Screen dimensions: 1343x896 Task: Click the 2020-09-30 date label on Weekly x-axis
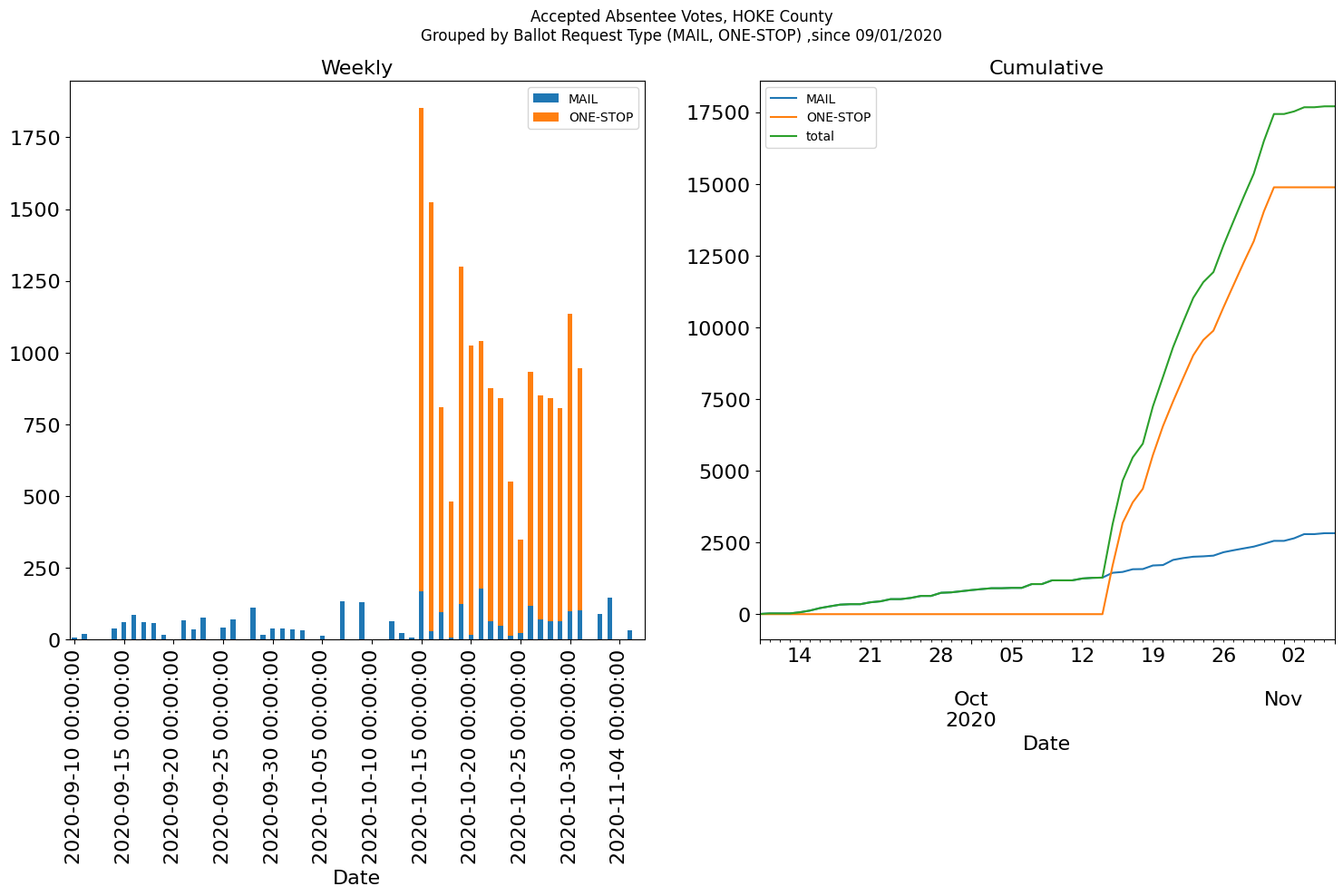click(x=271, y=756)
